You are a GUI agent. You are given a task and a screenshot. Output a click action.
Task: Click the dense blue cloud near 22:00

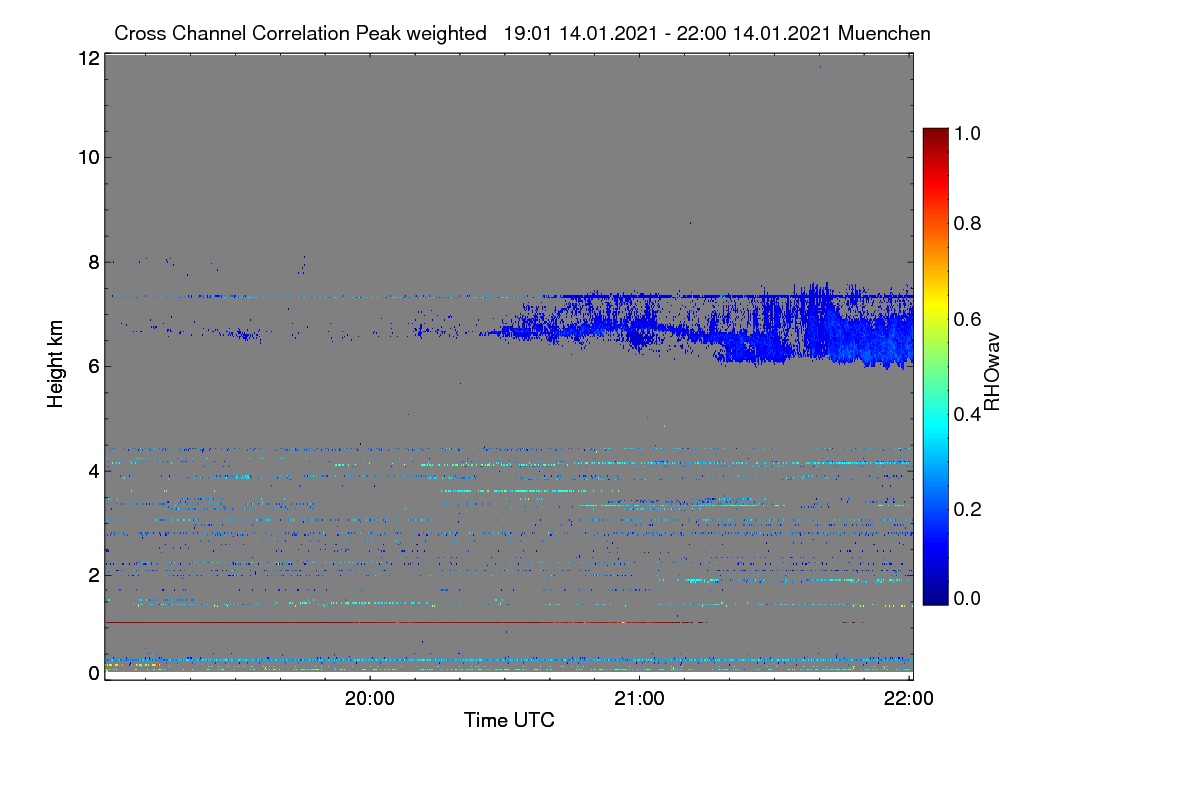point(865,335)
